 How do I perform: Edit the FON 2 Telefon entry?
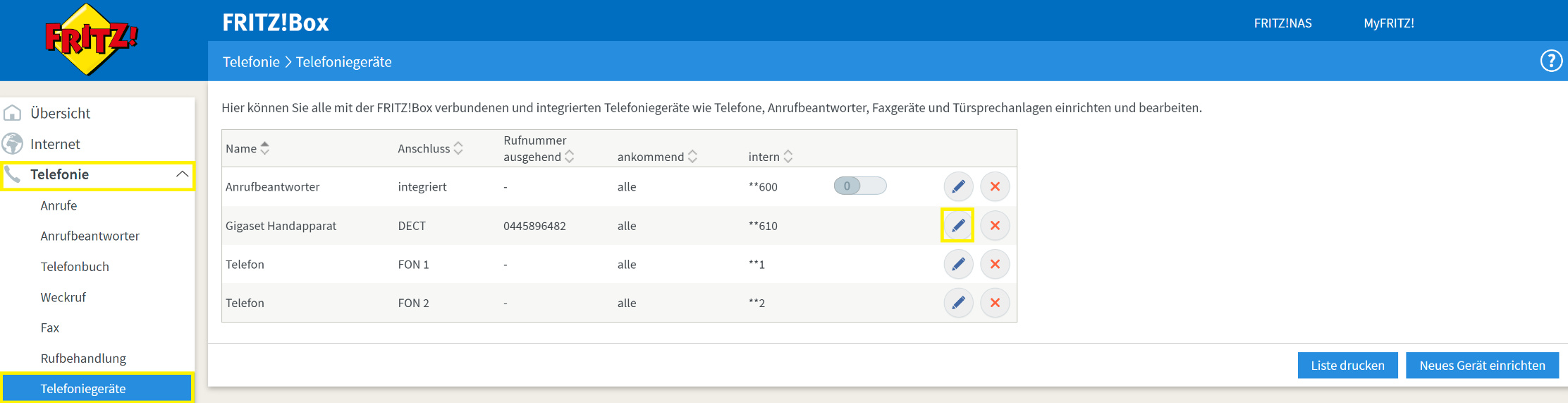click(x=958, y=303)
